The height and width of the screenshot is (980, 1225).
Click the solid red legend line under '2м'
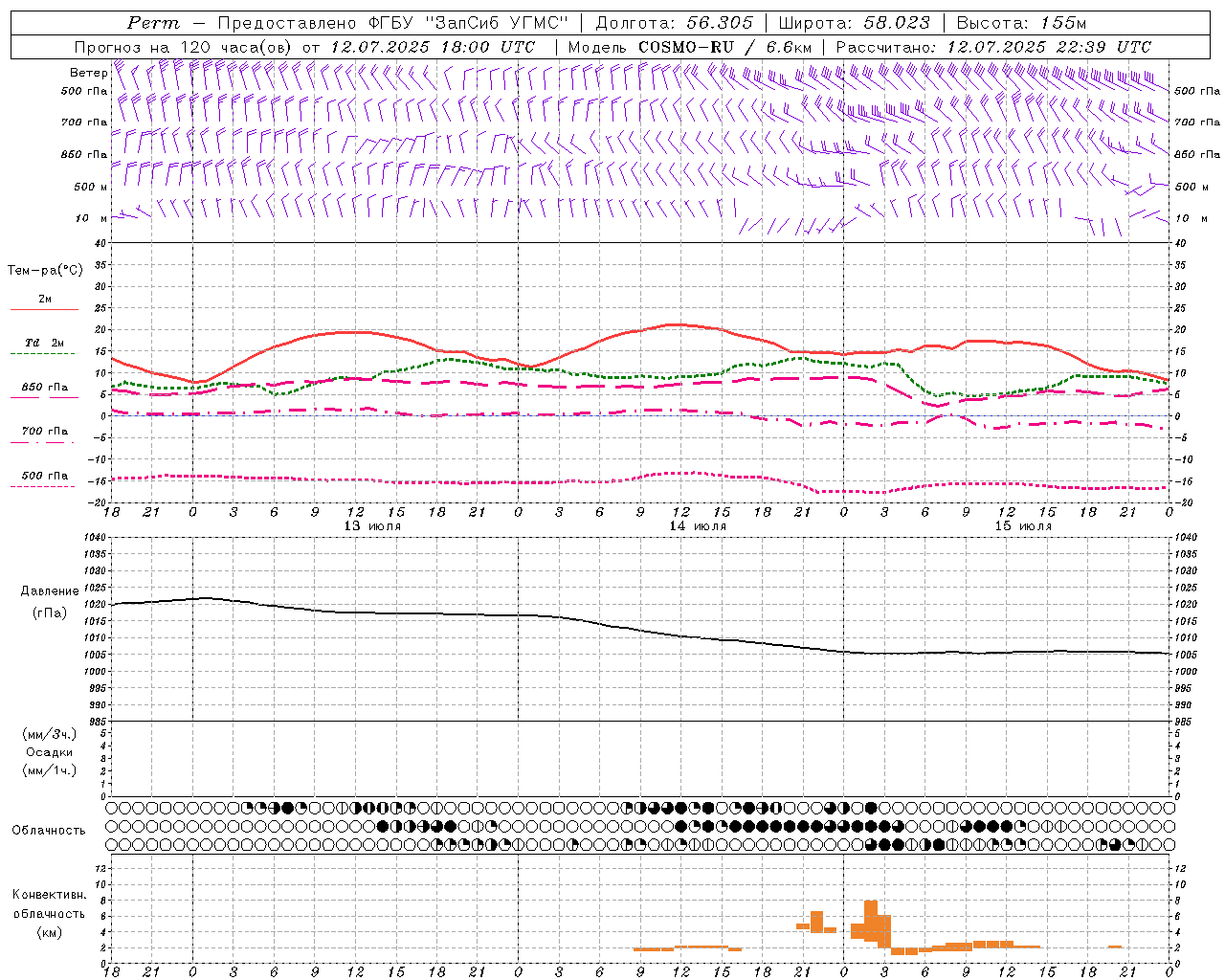pos(44,310)
